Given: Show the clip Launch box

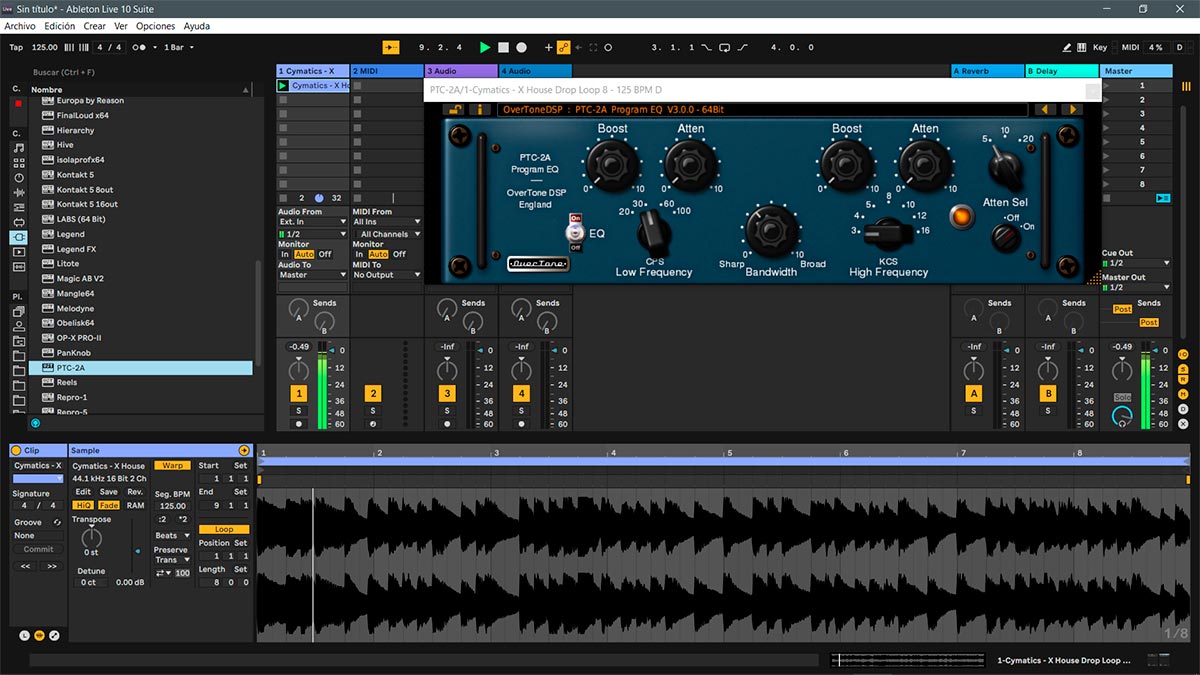Looking at the screenshot, I should (24, 637).
